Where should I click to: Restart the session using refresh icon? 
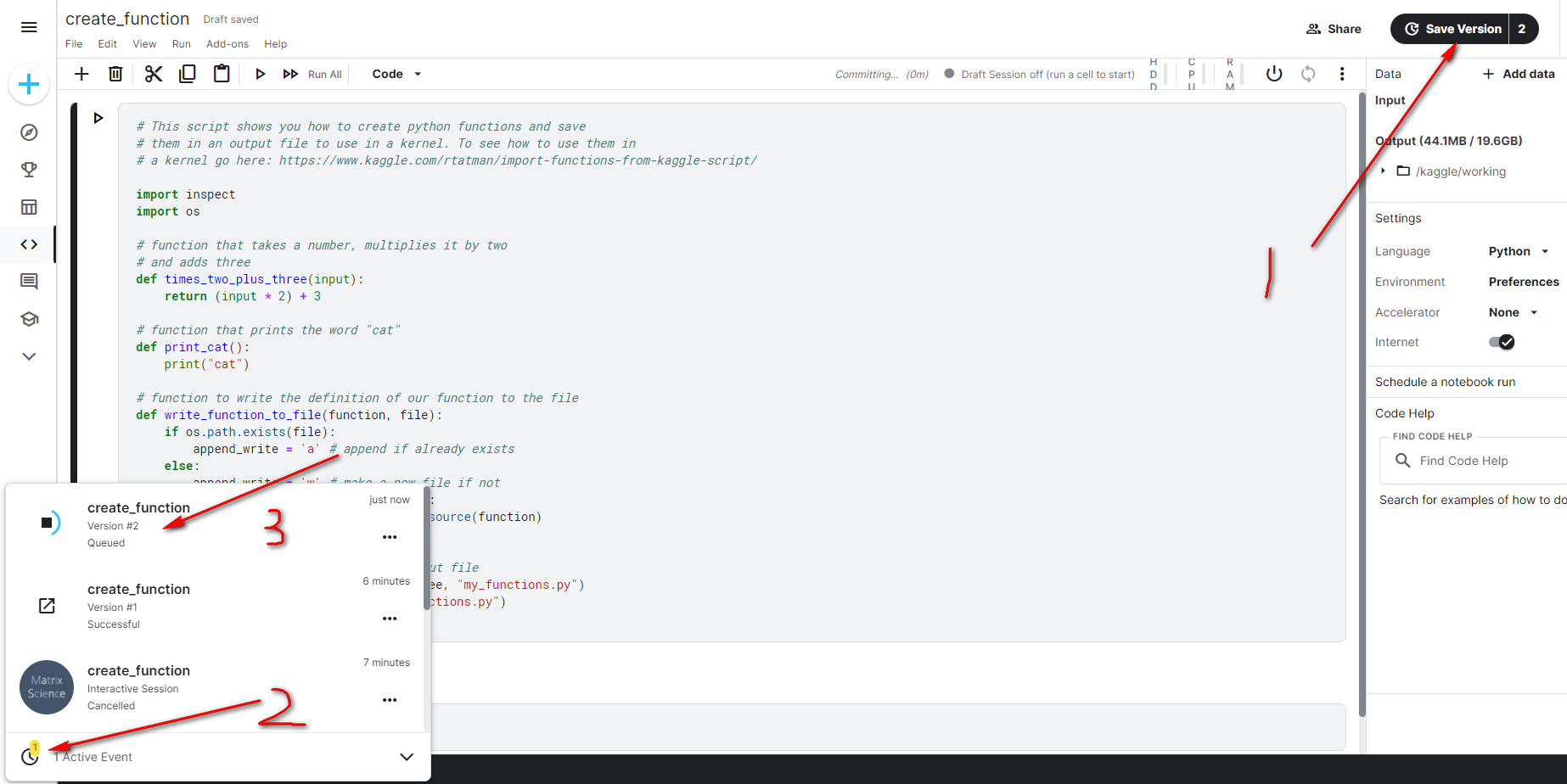[1308, 74]
